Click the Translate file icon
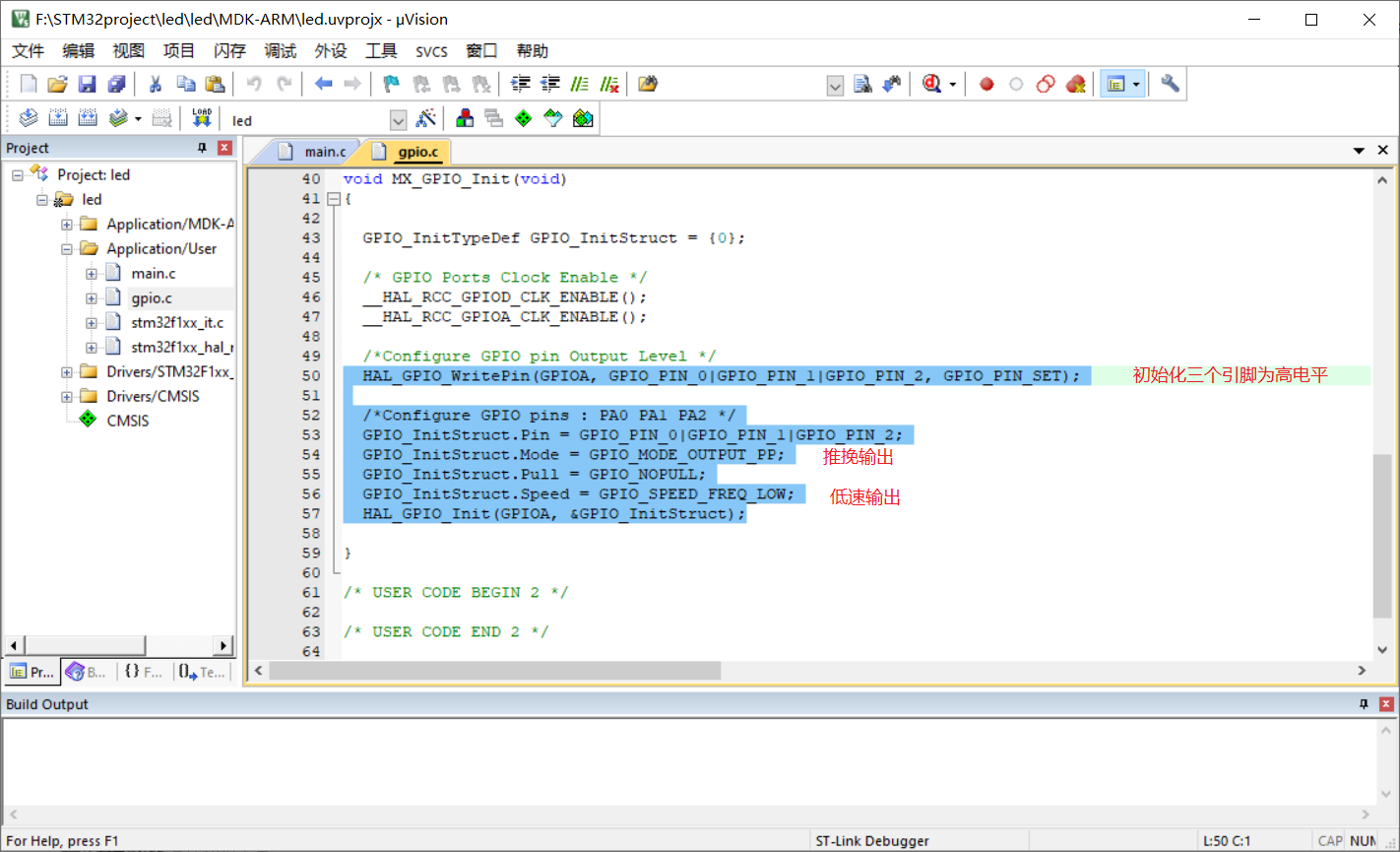The image size is (1400, 852). coord(29,119)
